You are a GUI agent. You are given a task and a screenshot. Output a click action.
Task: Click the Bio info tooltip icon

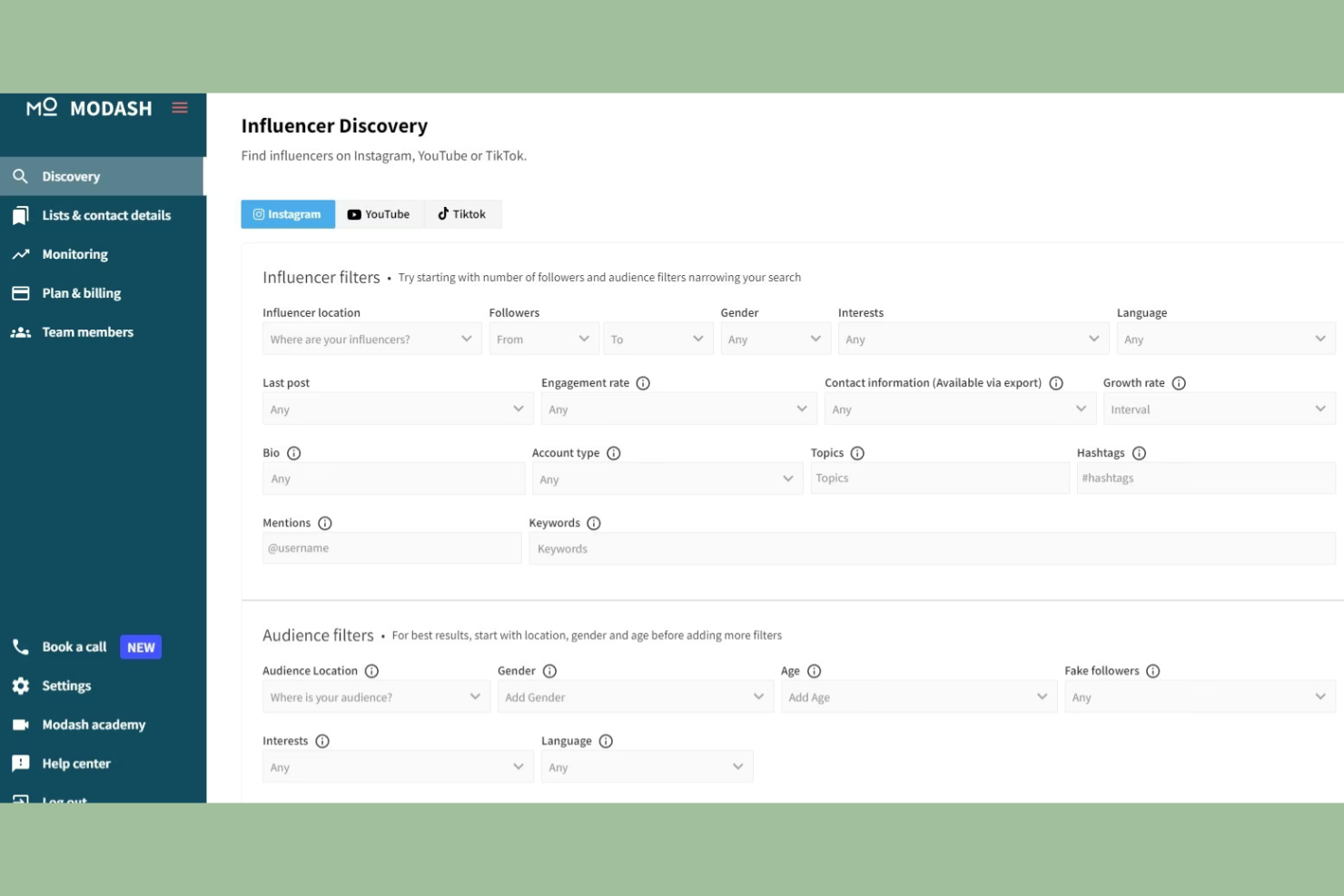293,452
